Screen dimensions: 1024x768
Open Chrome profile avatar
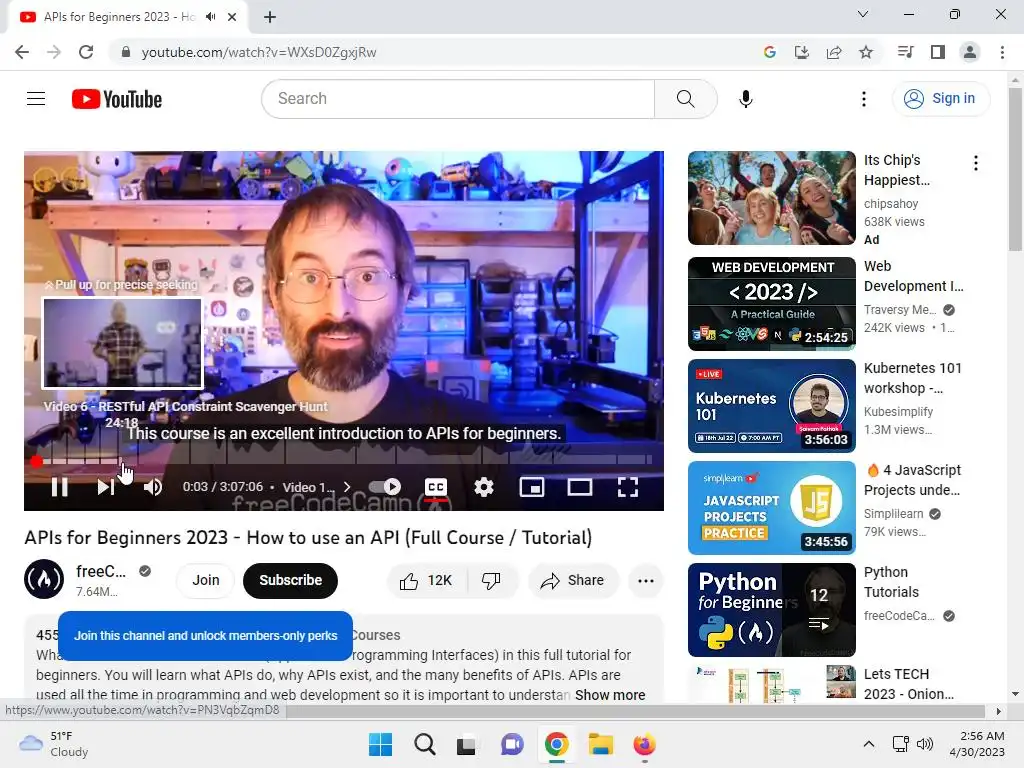point(970,52)
